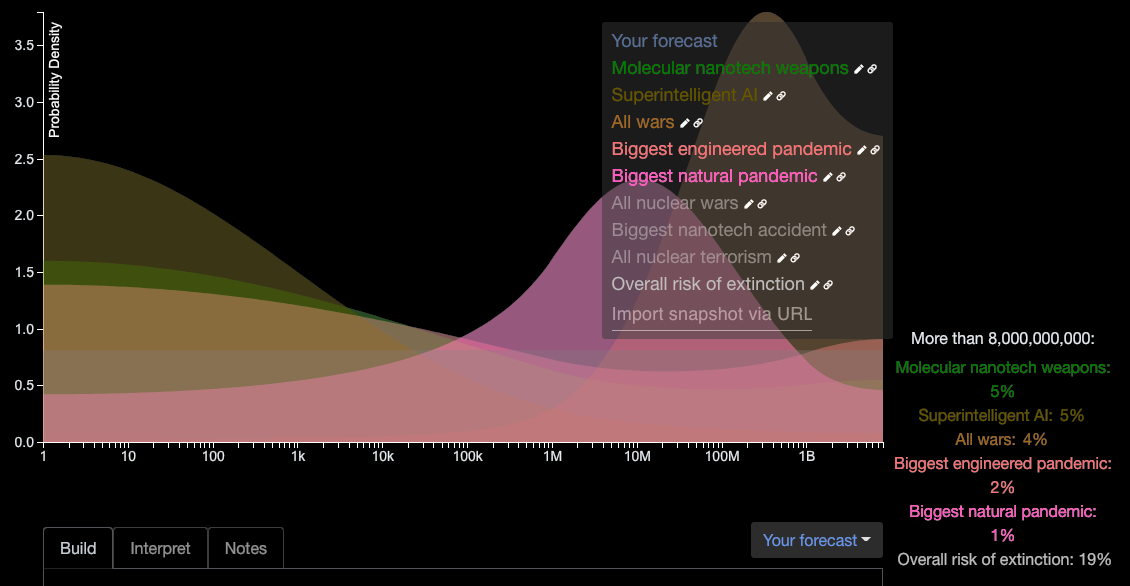Click the Biggest natural pandemic menu entry

click(714, 176)
